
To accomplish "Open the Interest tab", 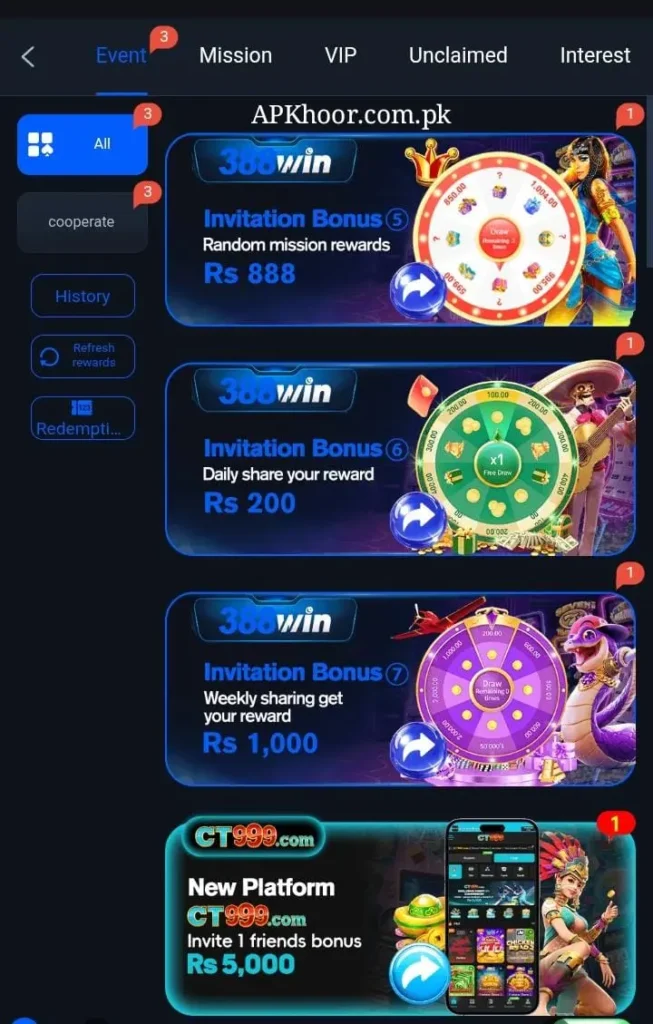I will click(595, 56).
